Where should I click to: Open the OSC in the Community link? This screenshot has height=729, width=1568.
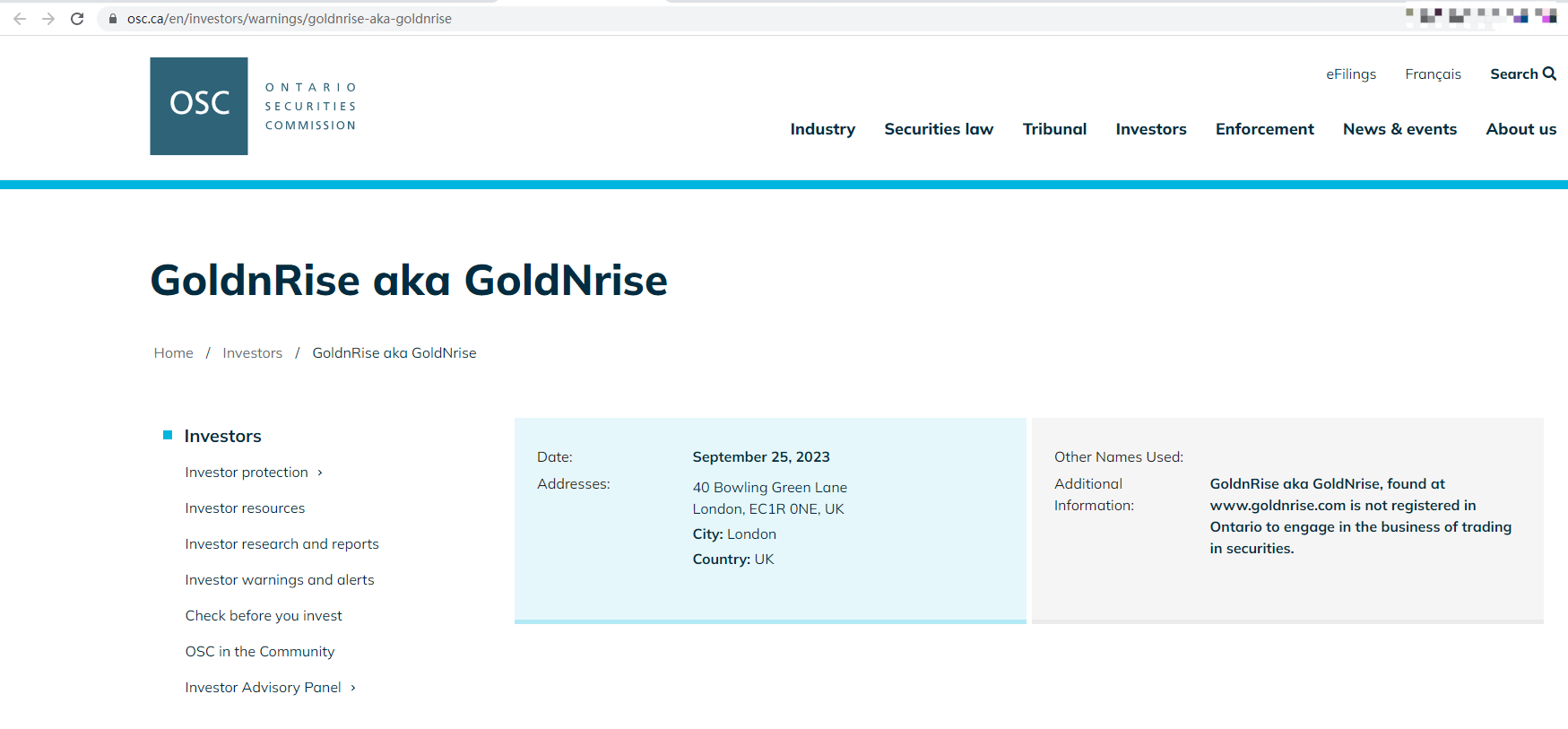click(x=260, y=652)
